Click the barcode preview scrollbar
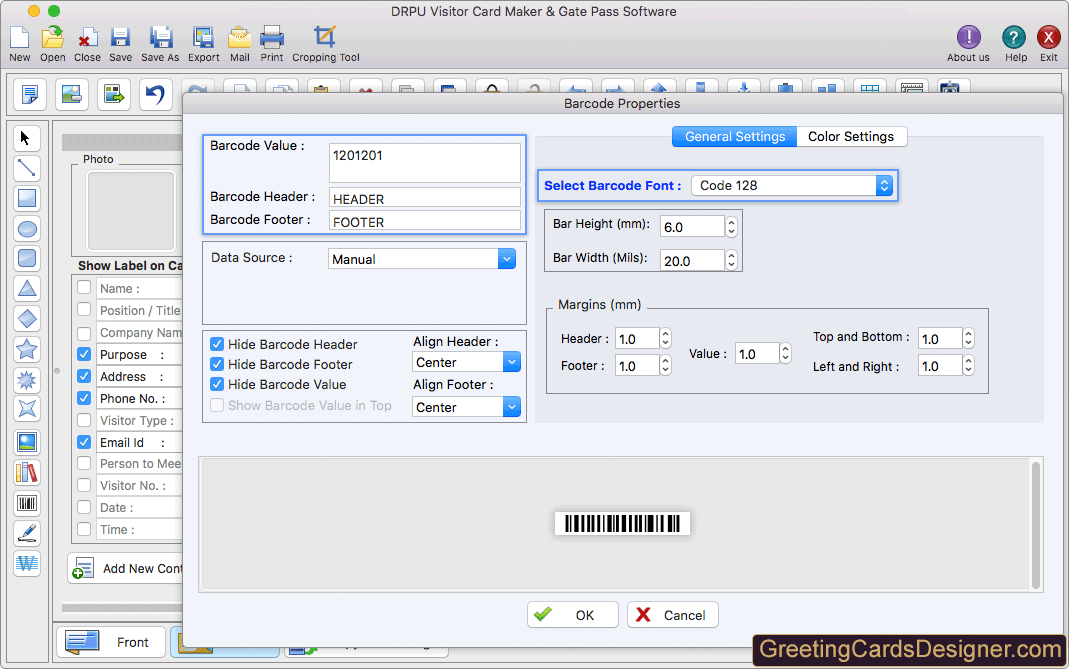This screenshot has height=669, width=1069. tap(1035, 524)
